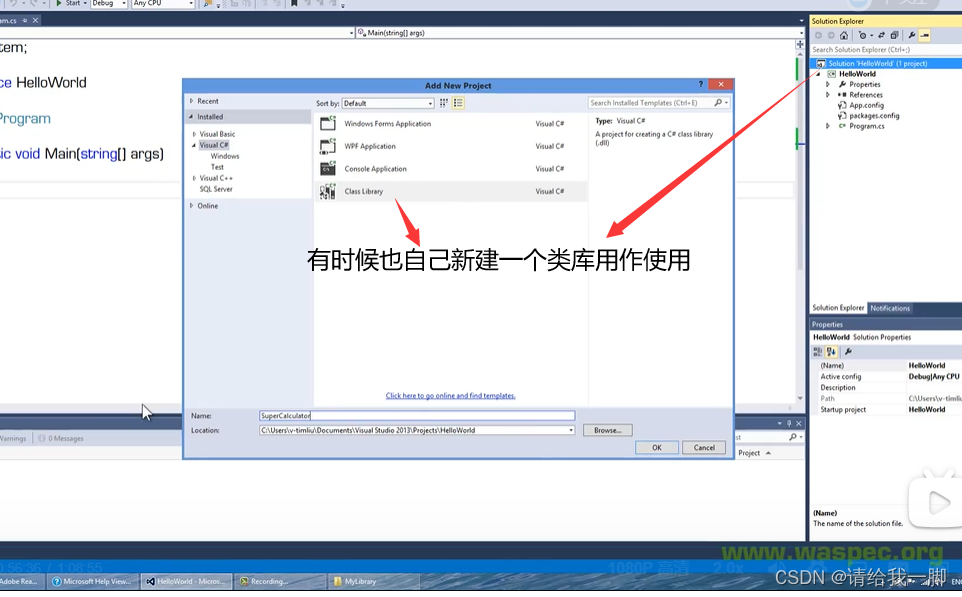The height and width of the screenshot is (597, 962).
Task: Click the HelloWorld Visual Studio taskbar button
Action: [x=187, y=581]
